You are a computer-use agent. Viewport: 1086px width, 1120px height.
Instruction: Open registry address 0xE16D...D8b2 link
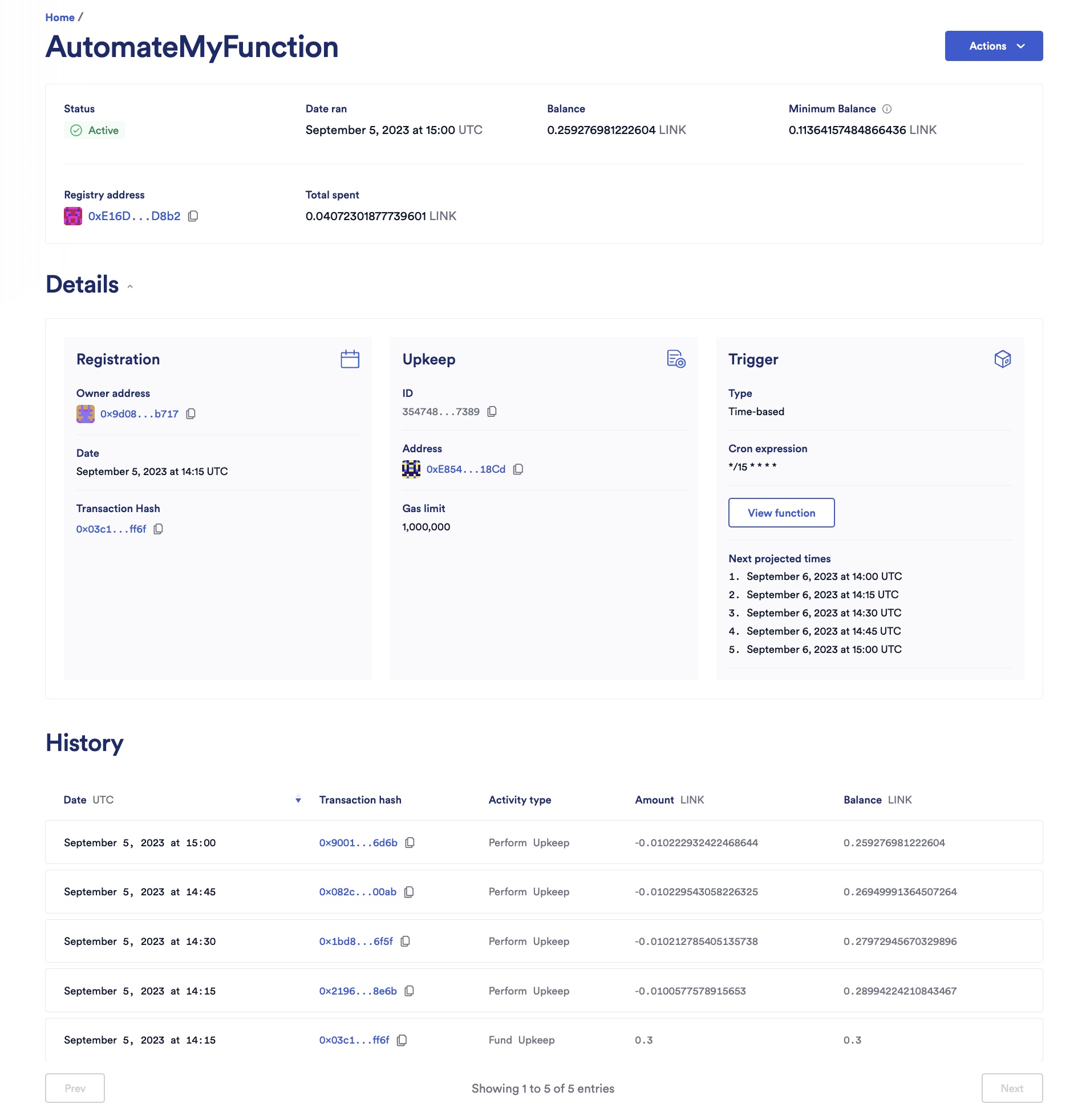(133, 216)
